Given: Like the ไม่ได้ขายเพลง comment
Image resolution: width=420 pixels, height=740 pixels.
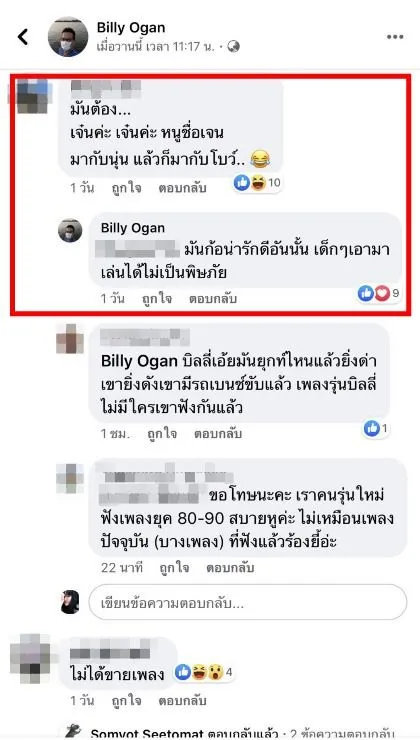Looking at the screenshot, I should click(126, 701).
